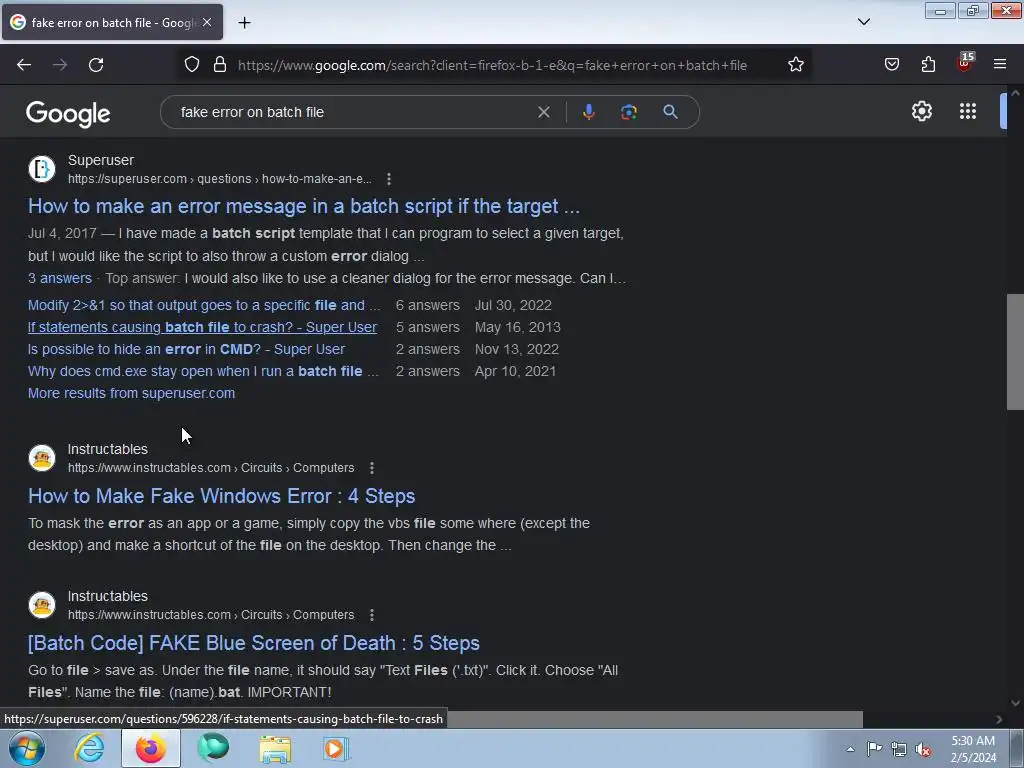This screenshot has height=768, width=1024.
Task: Click the 'May 16, 2013' date text
Action: tap(518, 327)
